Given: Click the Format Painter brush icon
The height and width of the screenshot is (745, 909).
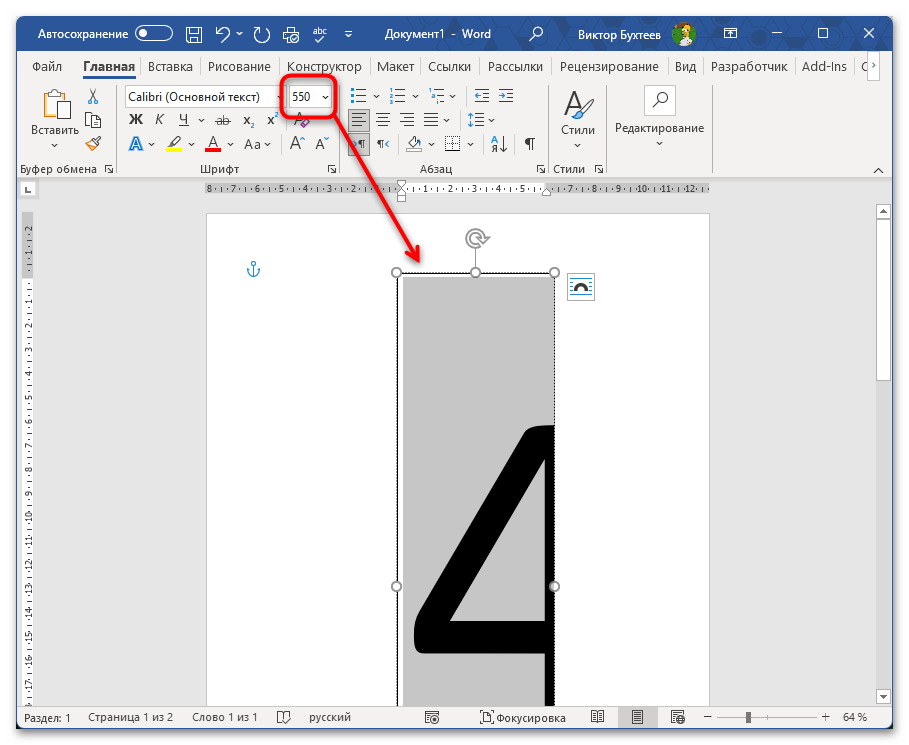Looking at the screenshot, I should tap(93, 144).
